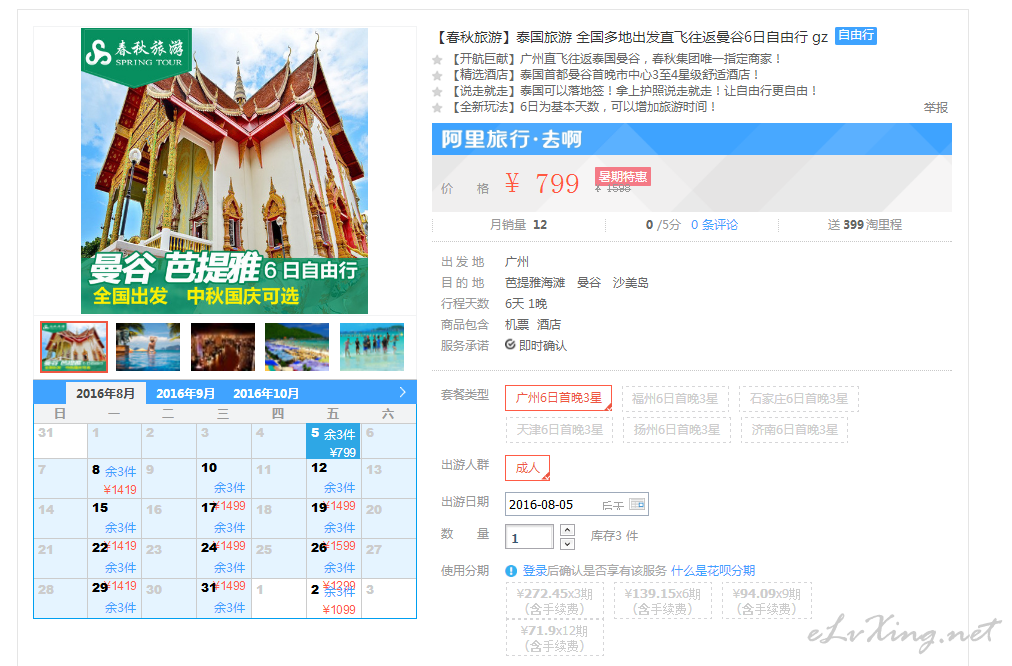Select installment ¥71.9x12期
This screenshot has width=1012, height=666.
555,638
